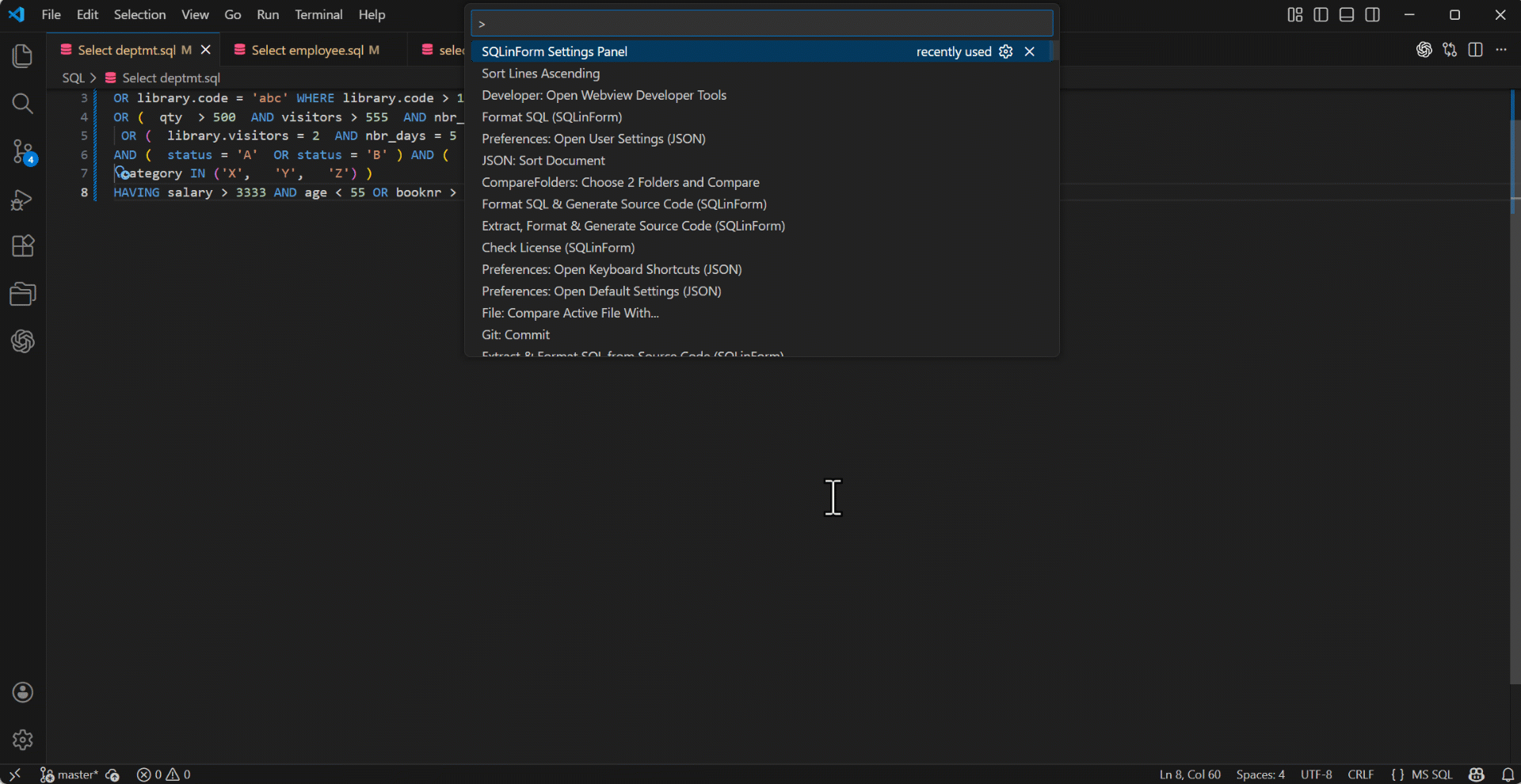Run Developer: Open Webview Developer Tools
The width and height of the screenshot is (1521, 784).
[x=762, y=95]
